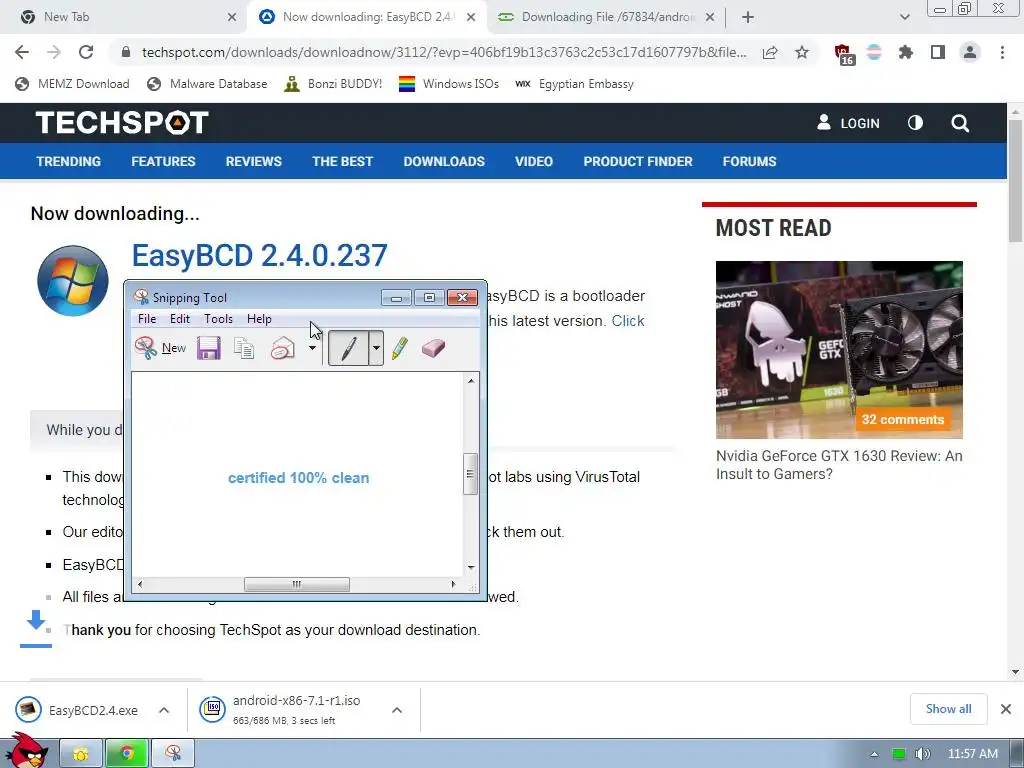Open Bonzi BUDDY! bookmark
1024x768 pixels.
coord(333,84)
